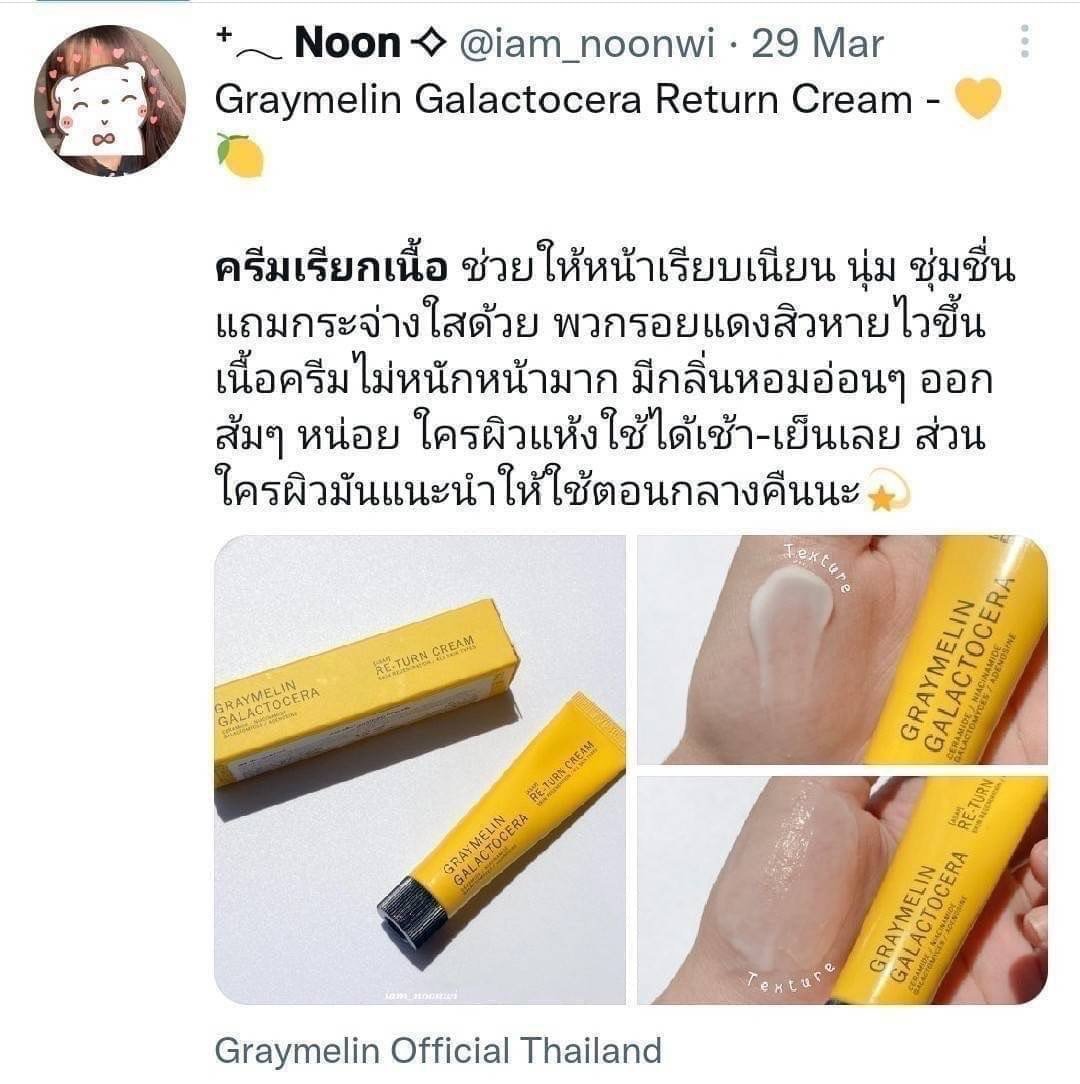Open the display name Noon
The height and width of the screenshot is (1084, 1080).
pos(348,43)
